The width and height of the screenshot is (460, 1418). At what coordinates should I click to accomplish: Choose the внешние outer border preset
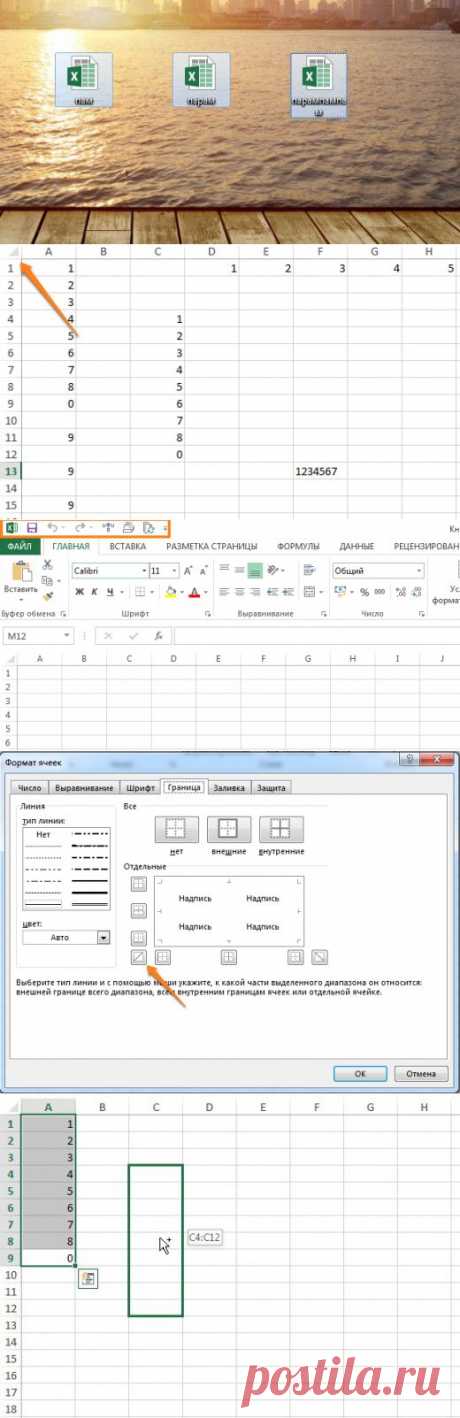230,829
